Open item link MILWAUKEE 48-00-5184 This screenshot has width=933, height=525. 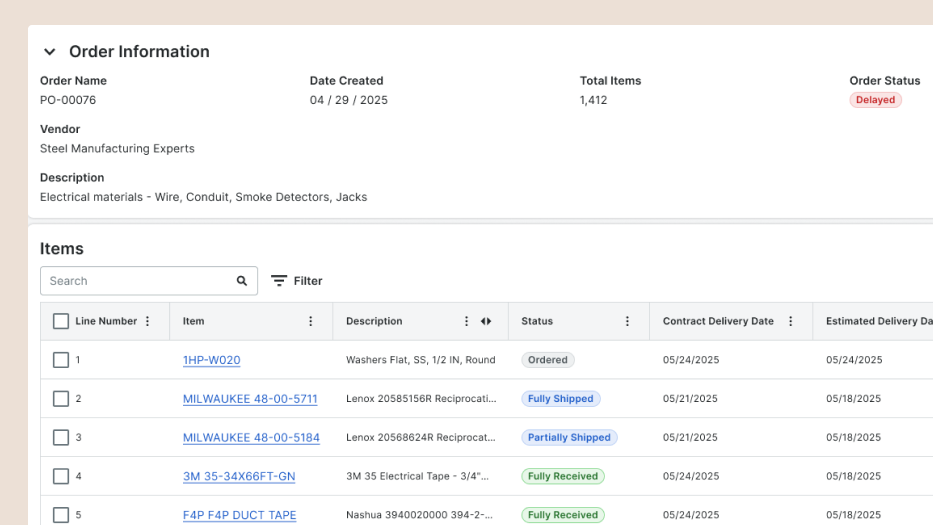click(251, 438)
